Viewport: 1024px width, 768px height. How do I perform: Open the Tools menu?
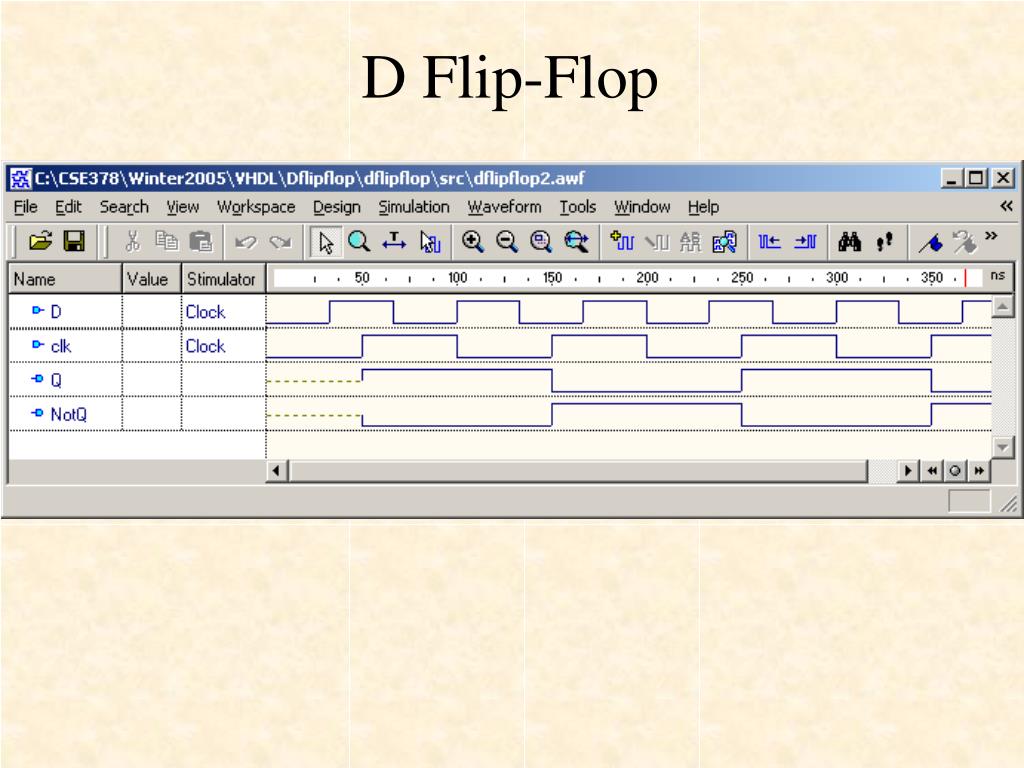tap(577, 207)
